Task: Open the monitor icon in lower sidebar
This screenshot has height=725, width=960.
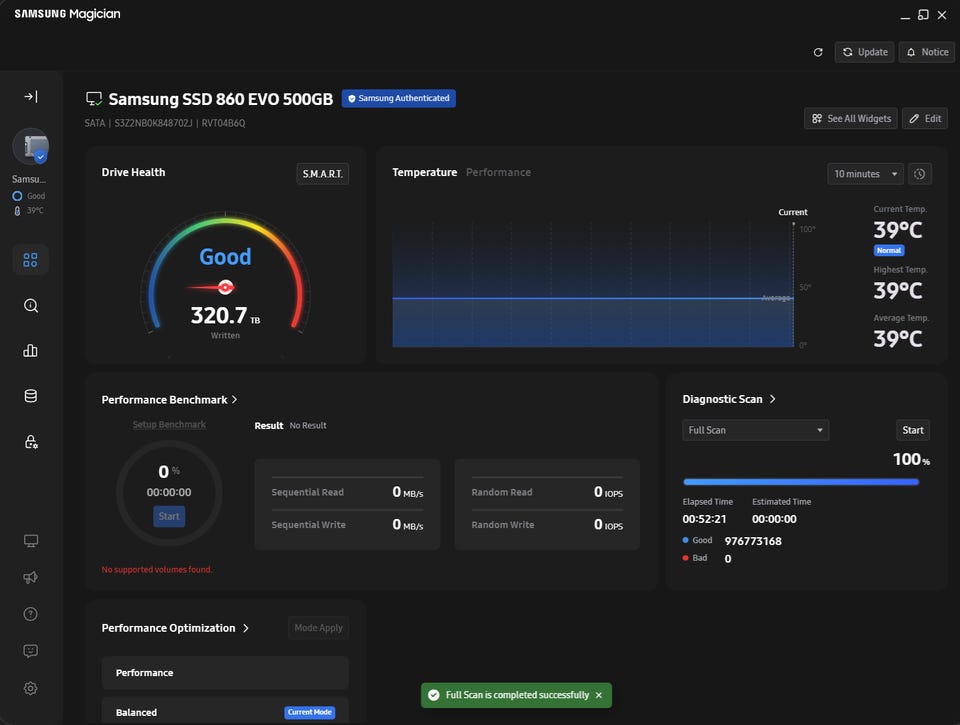Action: [31, 541]
